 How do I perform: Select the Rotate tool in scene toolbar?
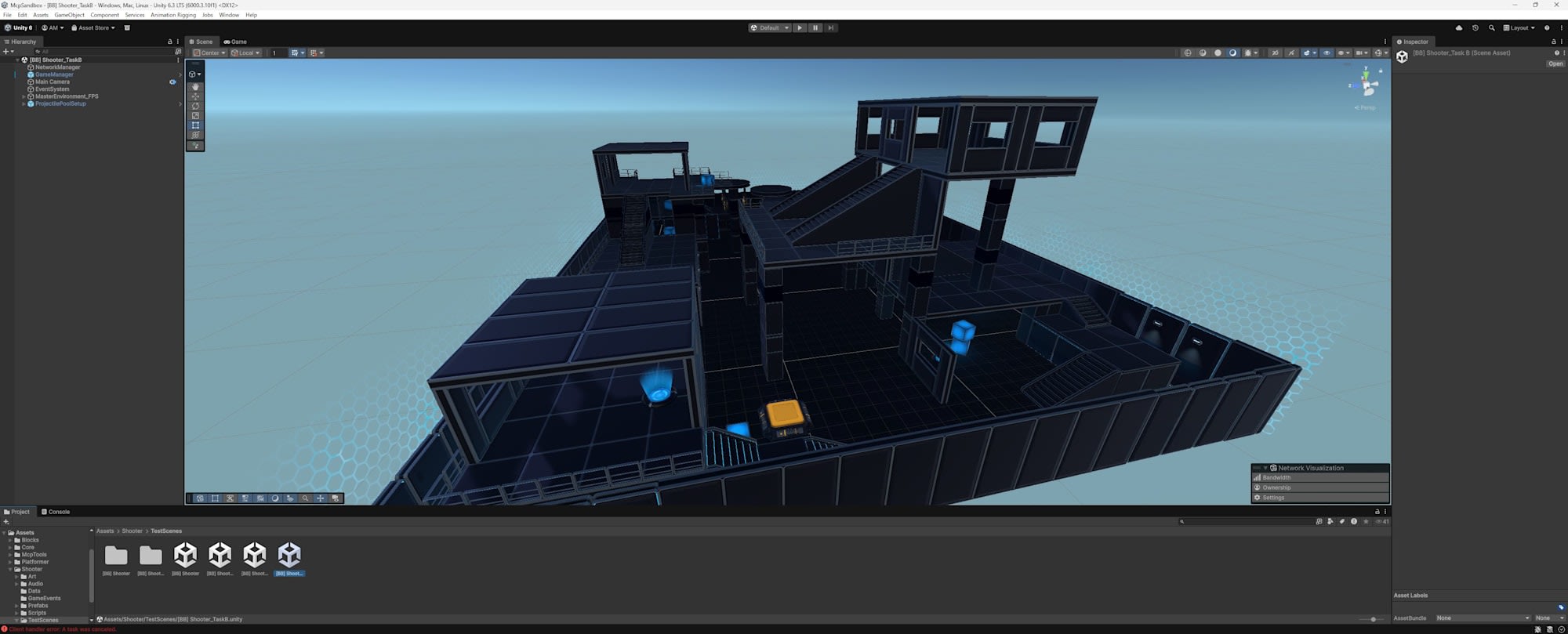[x=196, y=106]
